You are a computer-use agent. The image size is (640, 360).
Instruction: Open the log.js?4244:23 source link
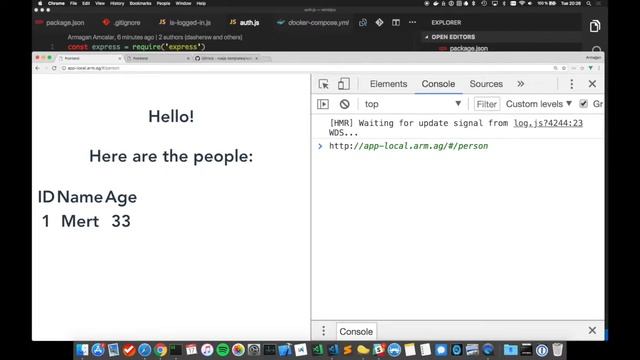click(548, 123)
